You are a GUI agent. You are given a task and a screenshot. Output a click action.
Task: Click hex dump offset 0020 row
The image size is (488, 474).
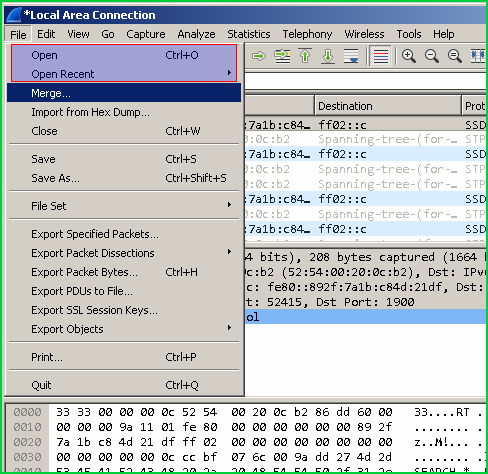[x=27, y=442]
